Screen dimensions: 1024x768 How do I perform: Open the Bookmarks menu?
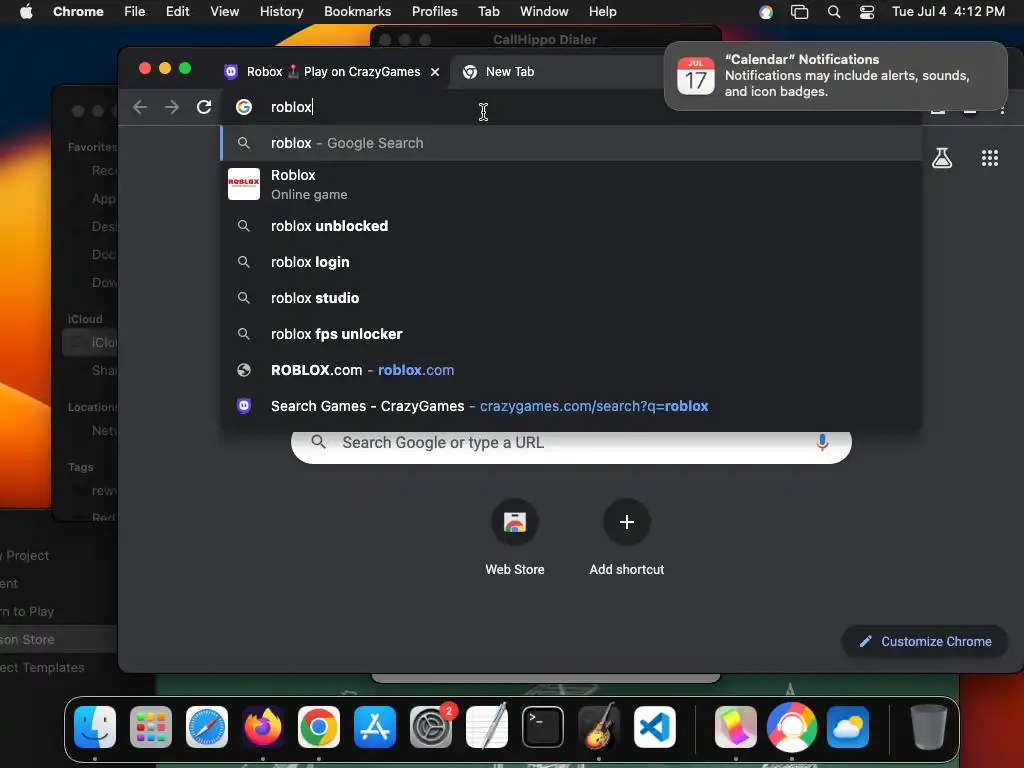click(357, 12)
